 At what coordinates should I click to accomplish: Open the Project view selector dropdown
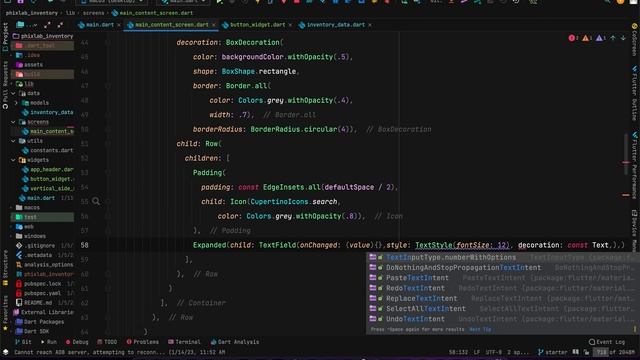[27, 25]
